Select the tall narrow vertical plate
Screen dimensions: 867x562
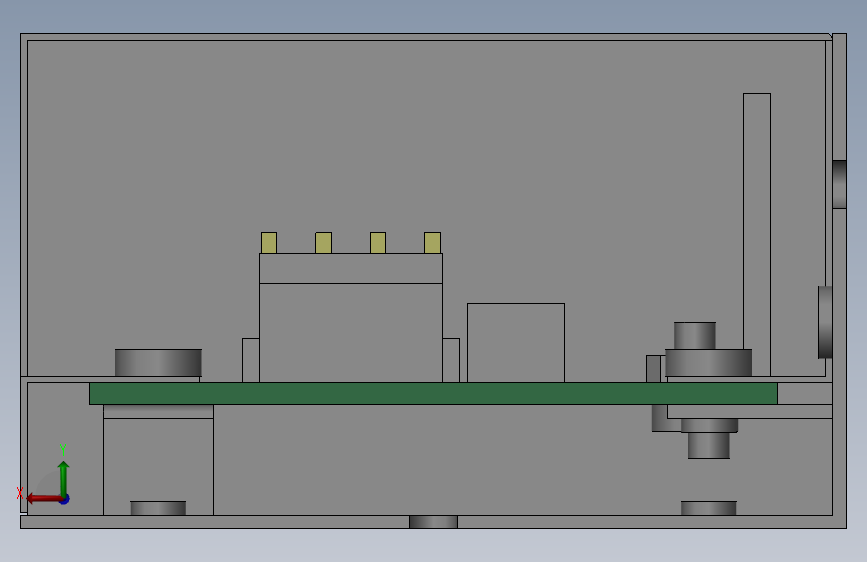click(x=757, y=235)
